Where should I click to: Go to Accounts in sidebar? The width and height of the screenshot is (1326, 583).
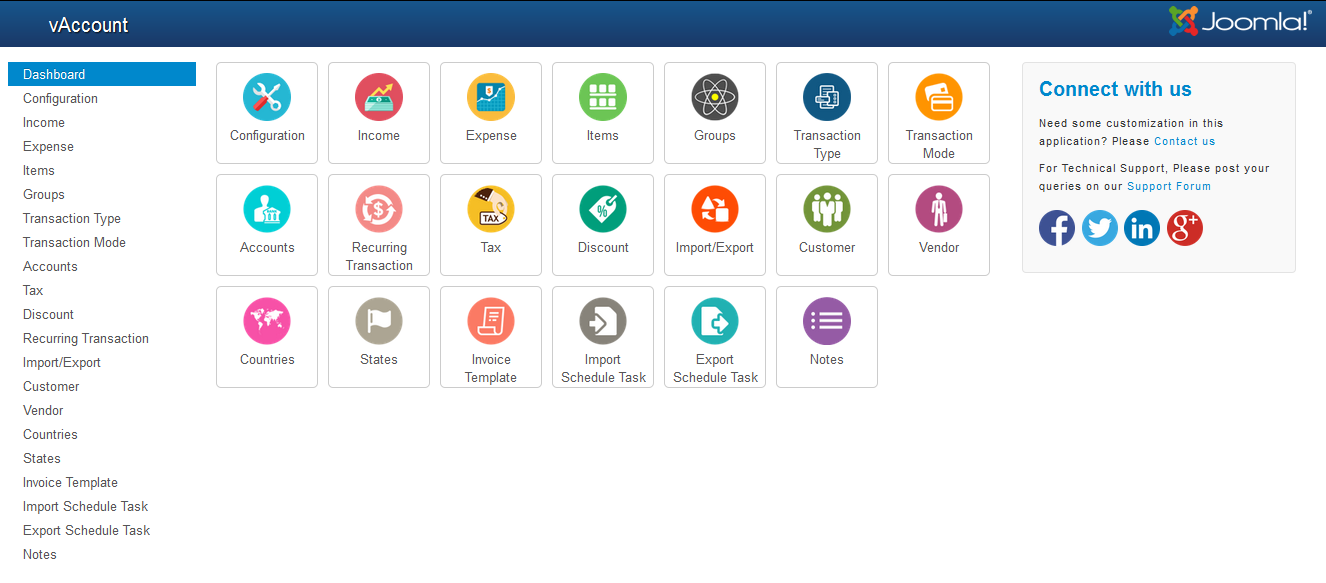click(x=102, y=266)
